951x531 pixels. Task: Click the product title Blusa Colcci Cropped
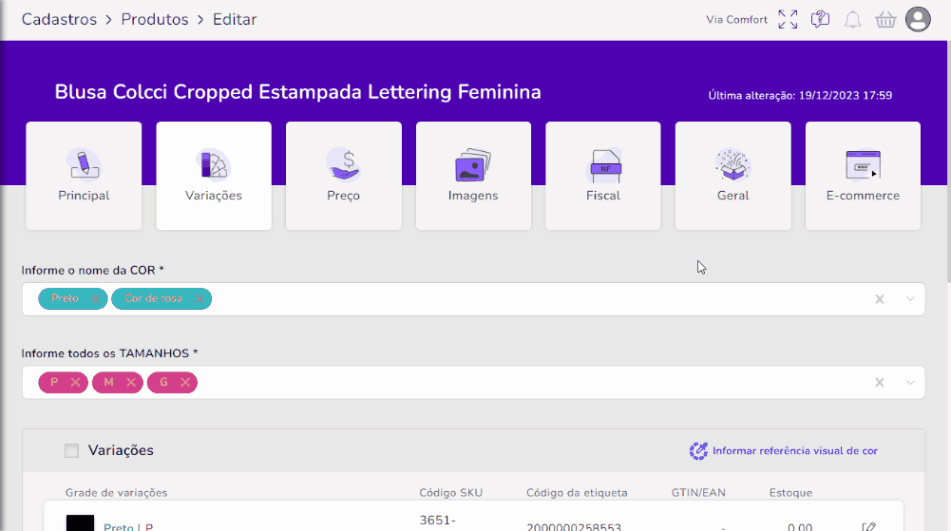[x=298, y=92]
